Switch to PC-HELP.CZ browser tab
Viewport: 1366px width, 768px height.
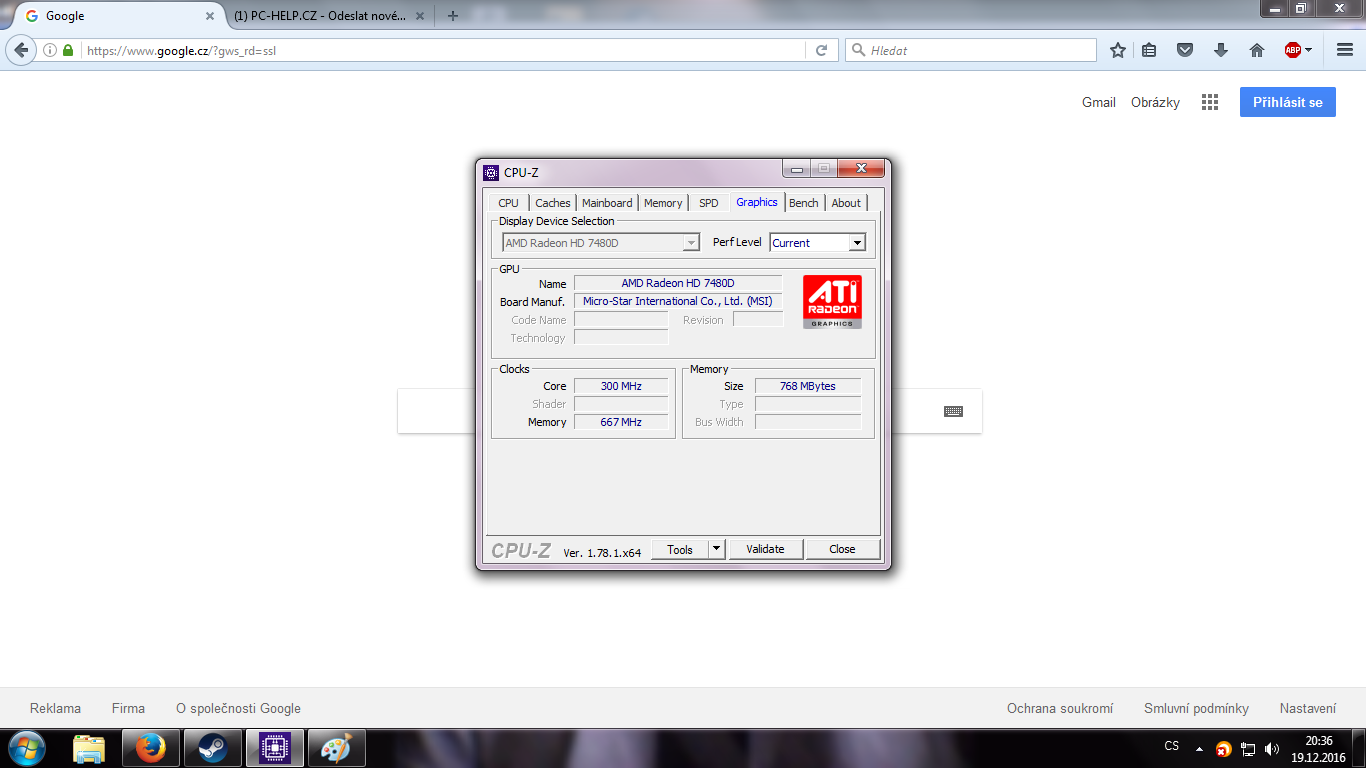point(320,16)
